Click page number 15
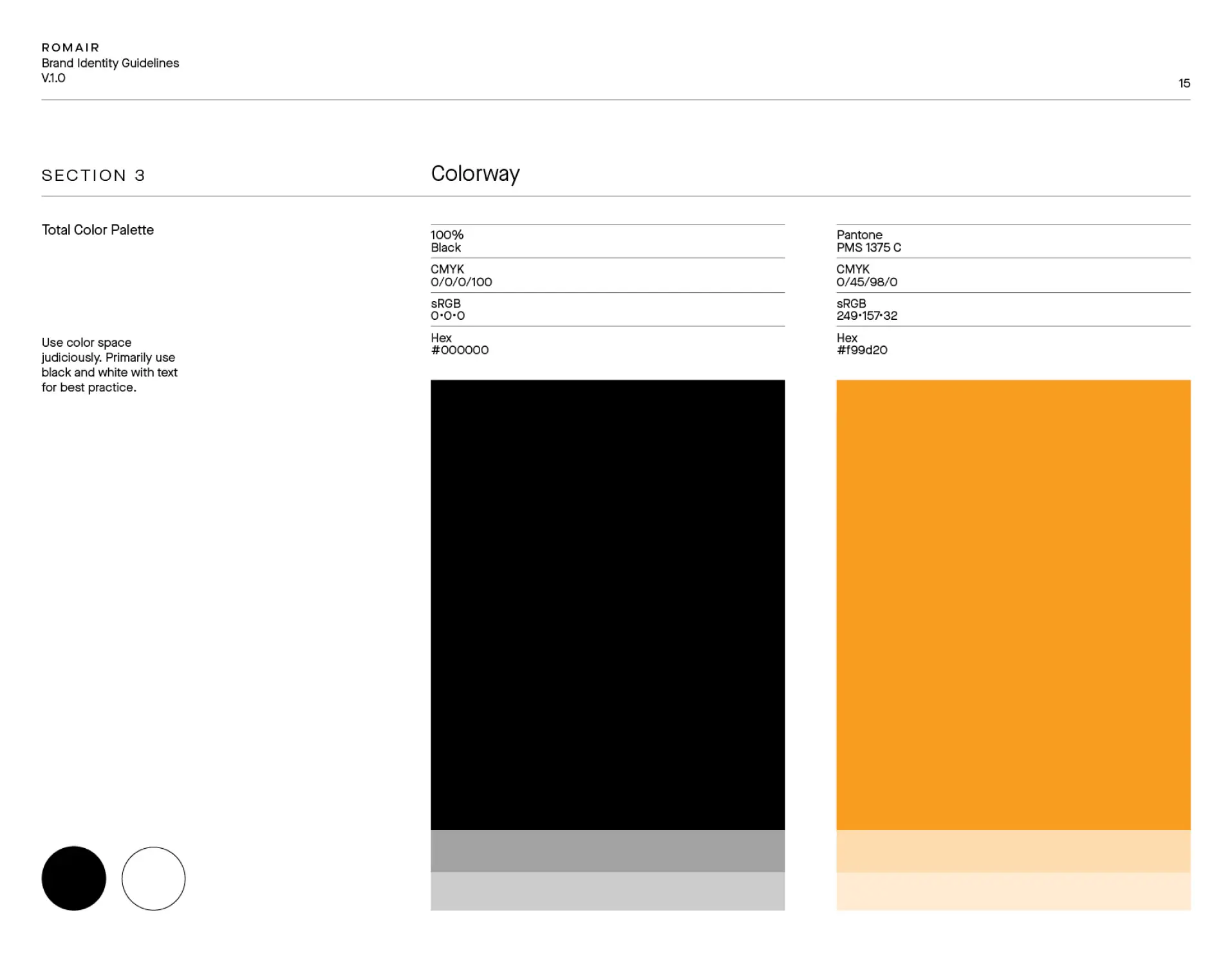 click(1184, 83)
